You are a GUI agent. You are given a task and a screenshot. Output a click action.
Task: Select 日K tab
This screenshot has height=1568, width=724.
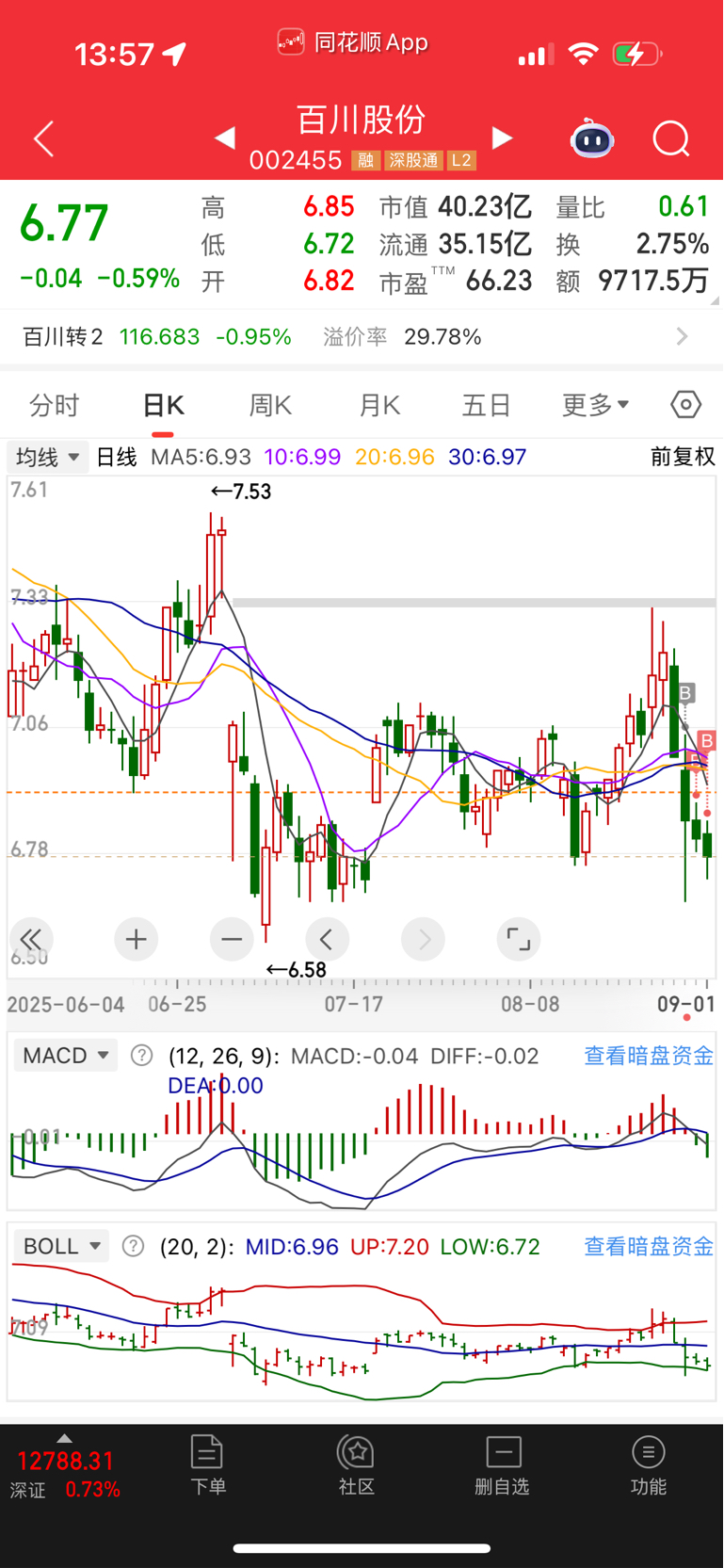pyautogui.click(x=163, y=405)
